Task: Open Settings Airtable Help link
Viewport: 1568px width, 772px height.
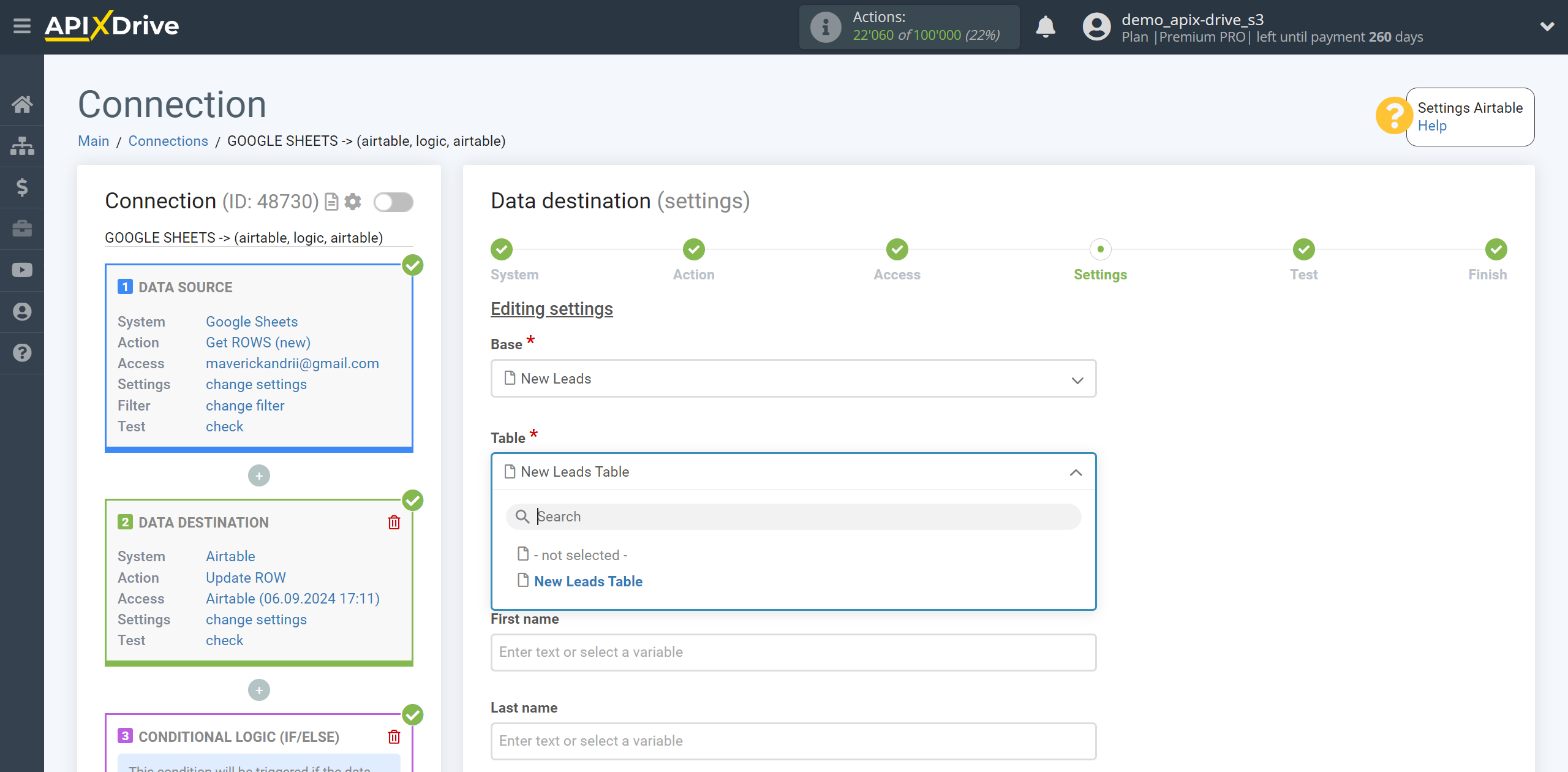Action: click(1431, 126)
